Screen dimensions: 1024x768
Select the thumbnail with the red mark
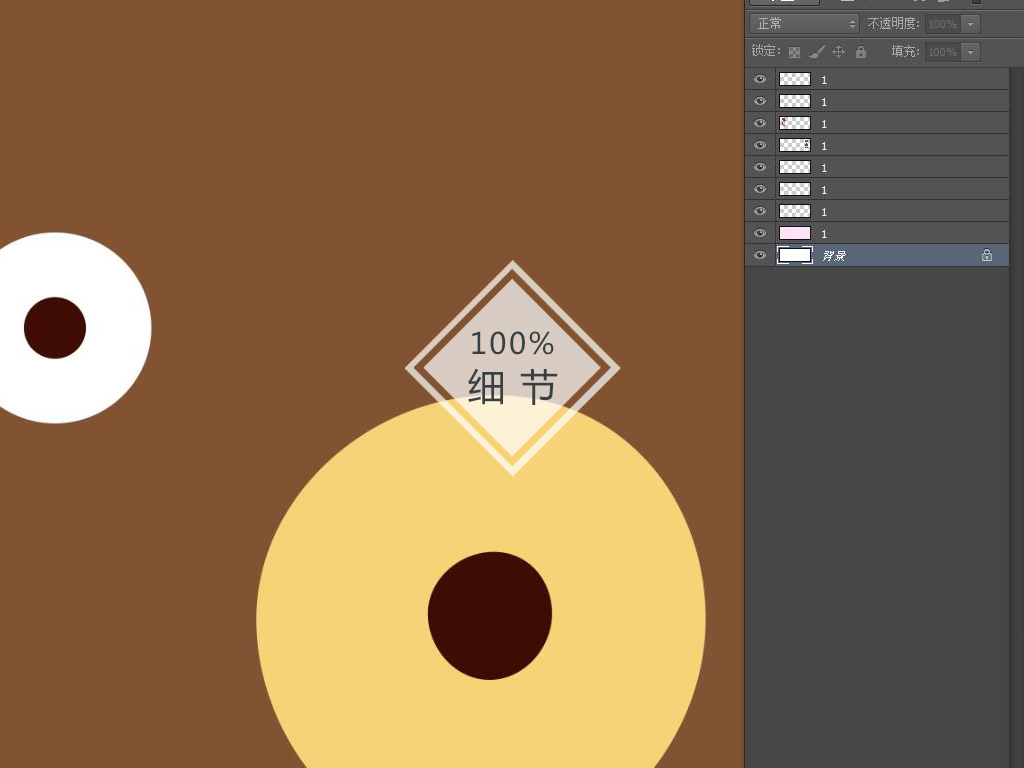(795, 123)
